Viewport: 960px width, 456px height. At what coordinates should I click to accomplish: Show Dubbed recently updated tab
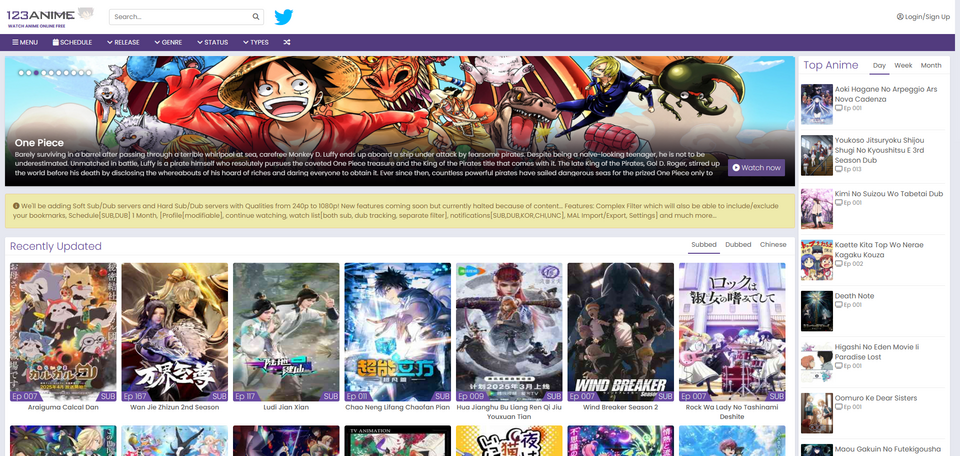pyautogui.click(x=738, y=245)
